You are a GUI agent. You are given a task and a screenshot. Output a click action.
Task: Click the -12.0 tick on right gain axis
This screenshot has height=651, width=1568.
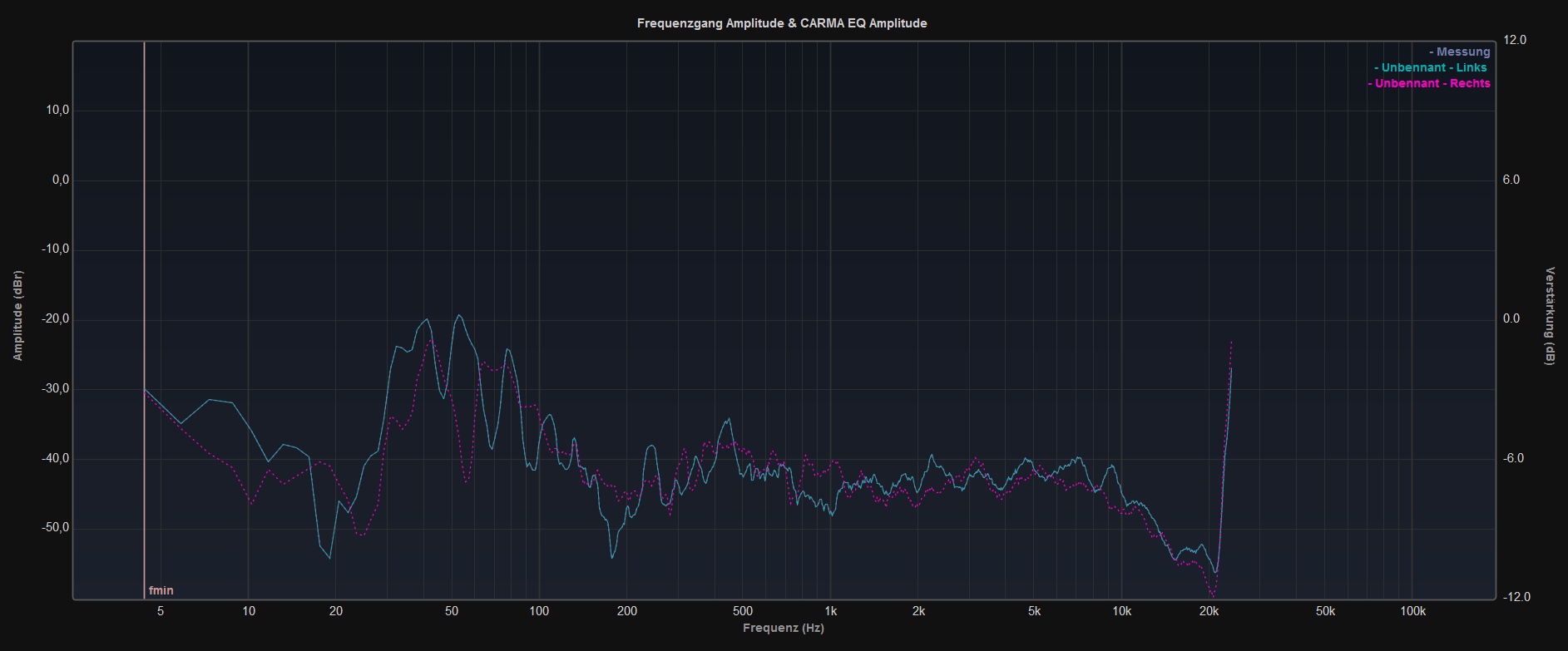tap(1514, 597)
